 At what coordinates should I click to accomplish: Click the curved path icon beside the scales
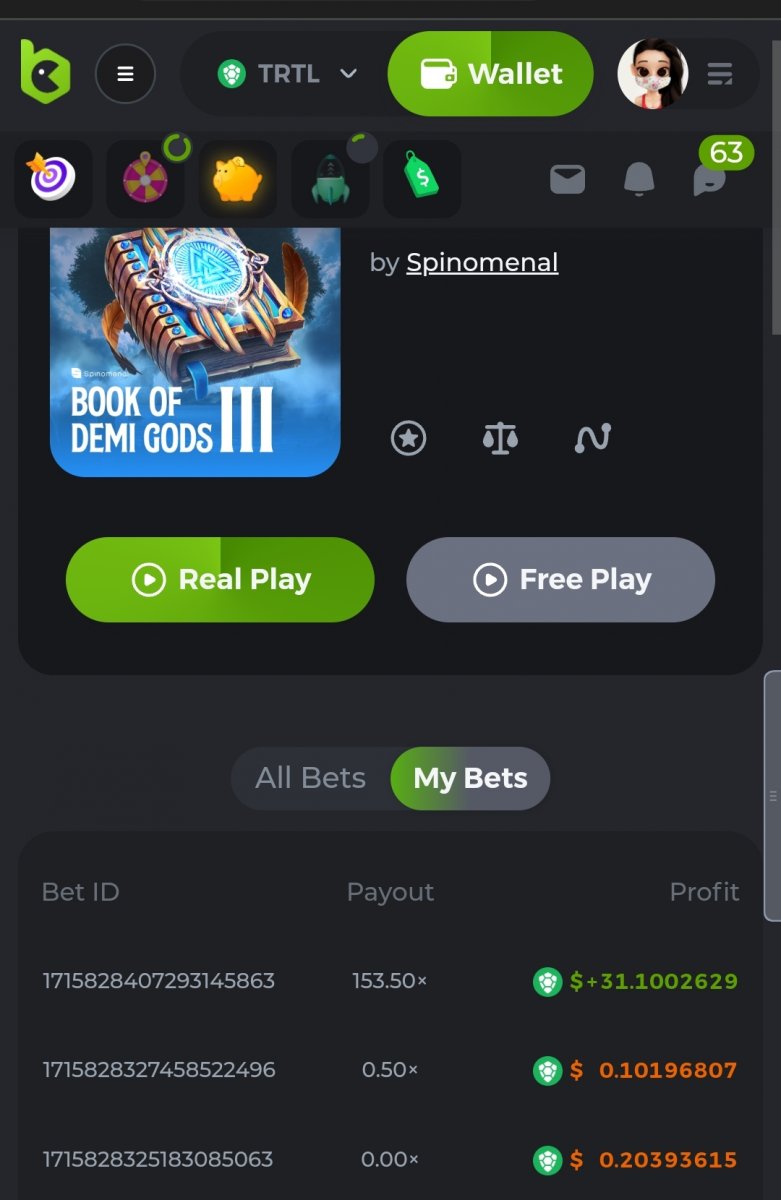point(592,438)
